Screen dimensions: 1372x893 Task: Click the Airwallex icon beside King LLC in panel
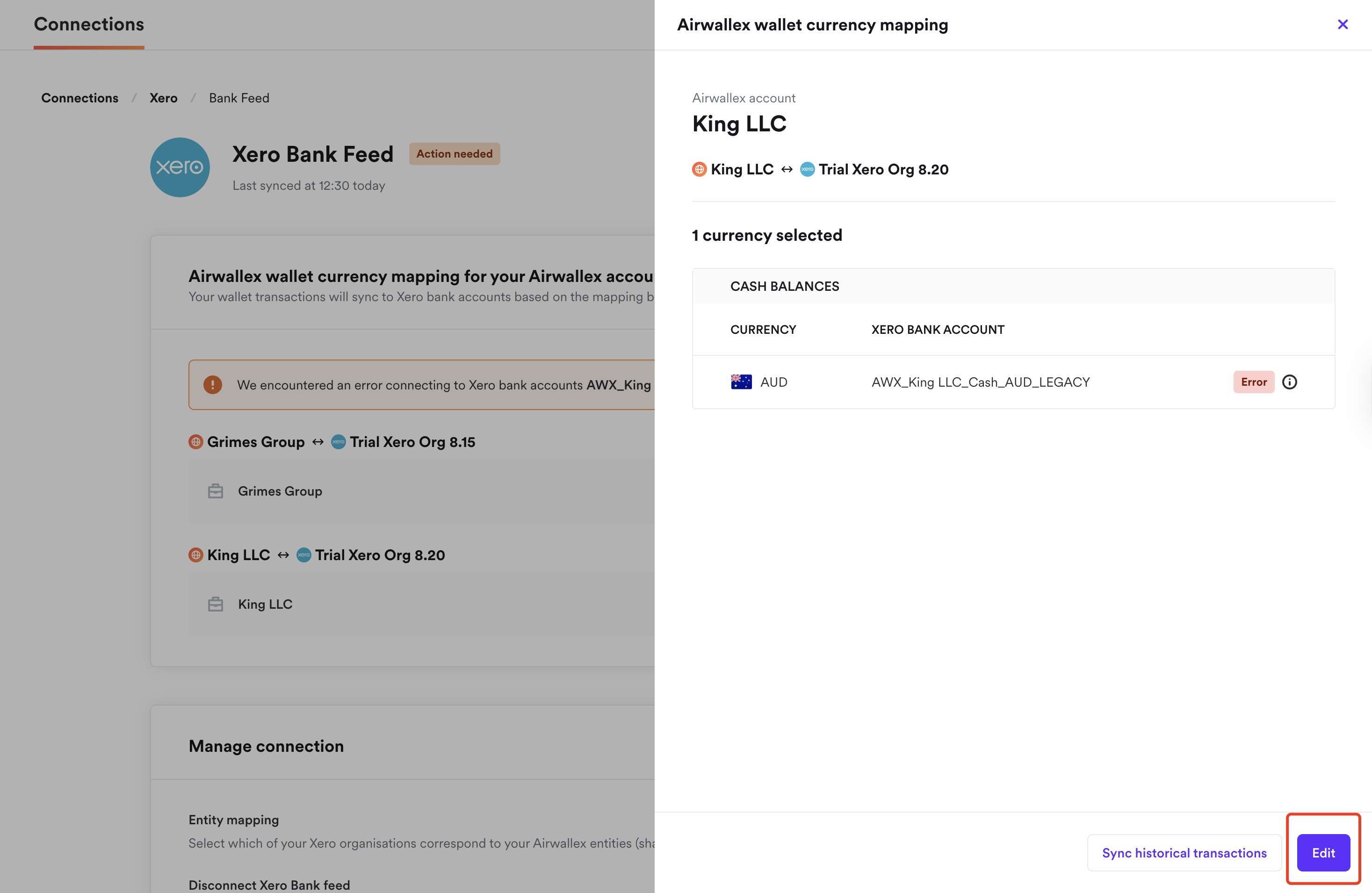[x=699, y=170]
